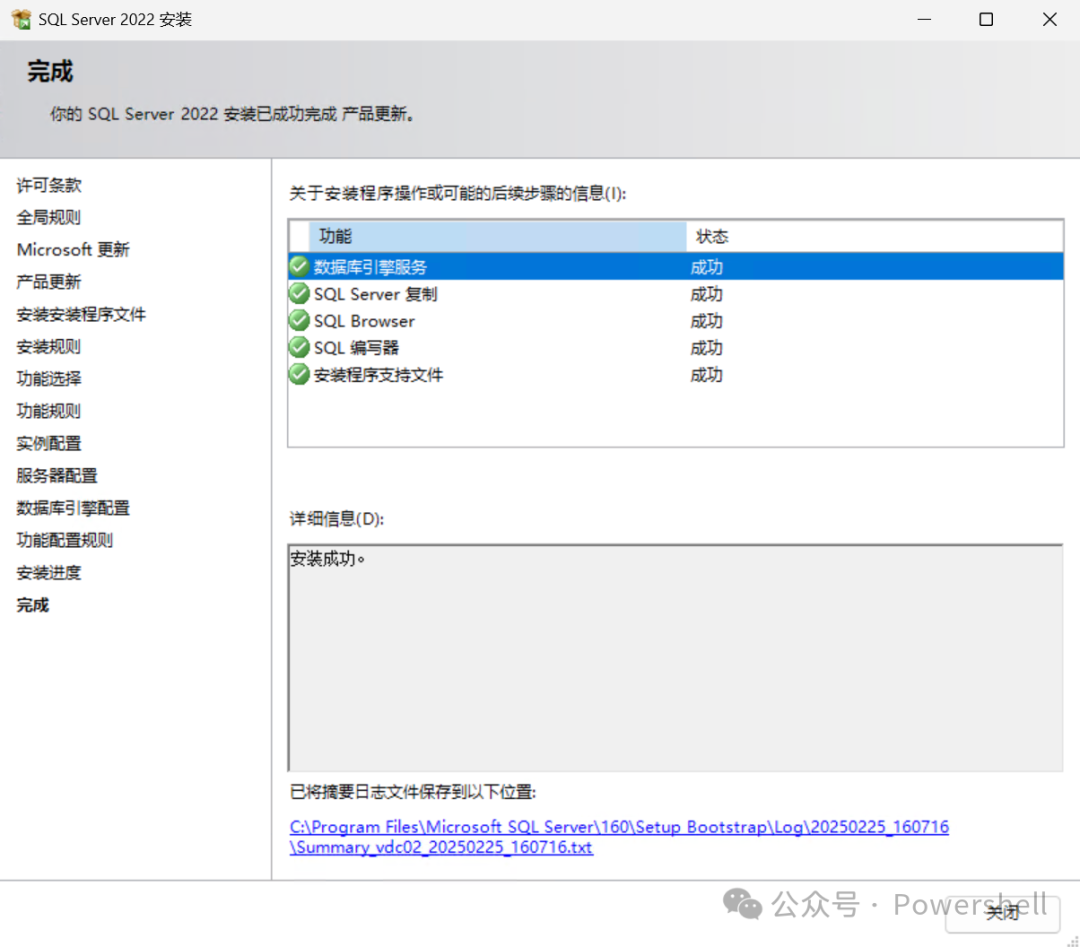Click the 成功 status for SQL Browser

point(707,321)
